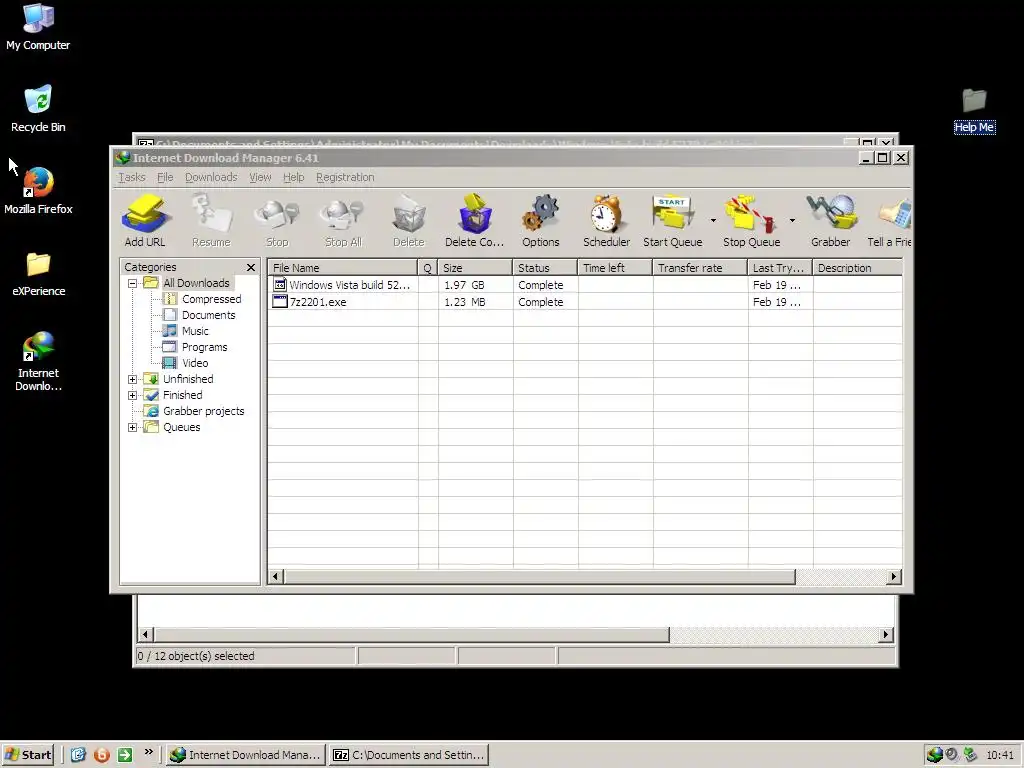Sort by Last Try column header

[x=780, y=268]
